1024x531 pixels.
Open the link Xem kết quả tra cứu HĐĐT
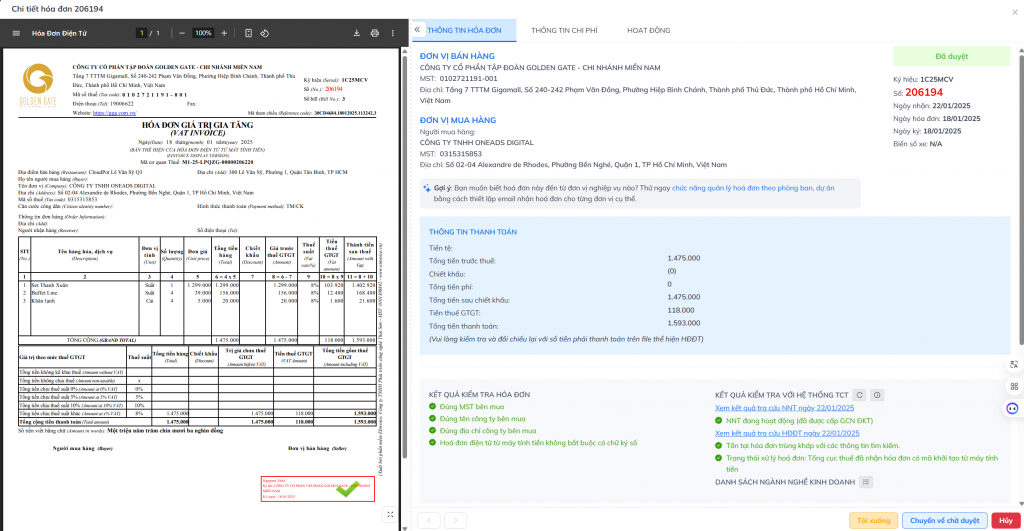tap(787, 433)
